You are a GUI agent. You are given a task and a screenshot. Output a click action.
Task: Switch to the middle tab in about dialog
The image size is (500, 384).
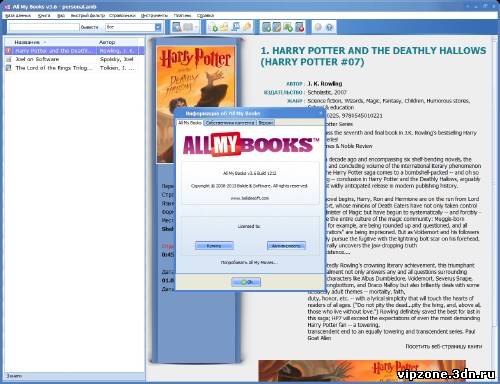click(230, 123)
